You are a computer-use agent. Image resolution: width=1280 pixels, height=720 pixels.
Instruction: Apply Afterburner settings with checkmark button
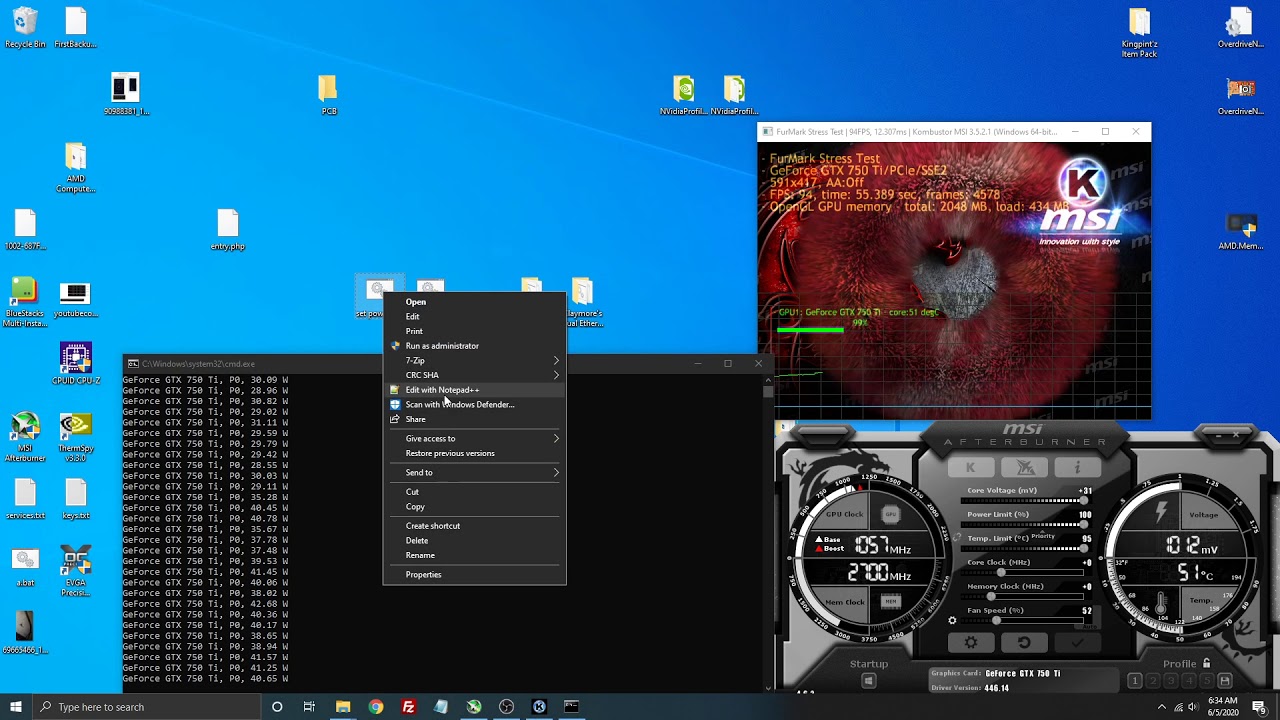(1077, 642)
